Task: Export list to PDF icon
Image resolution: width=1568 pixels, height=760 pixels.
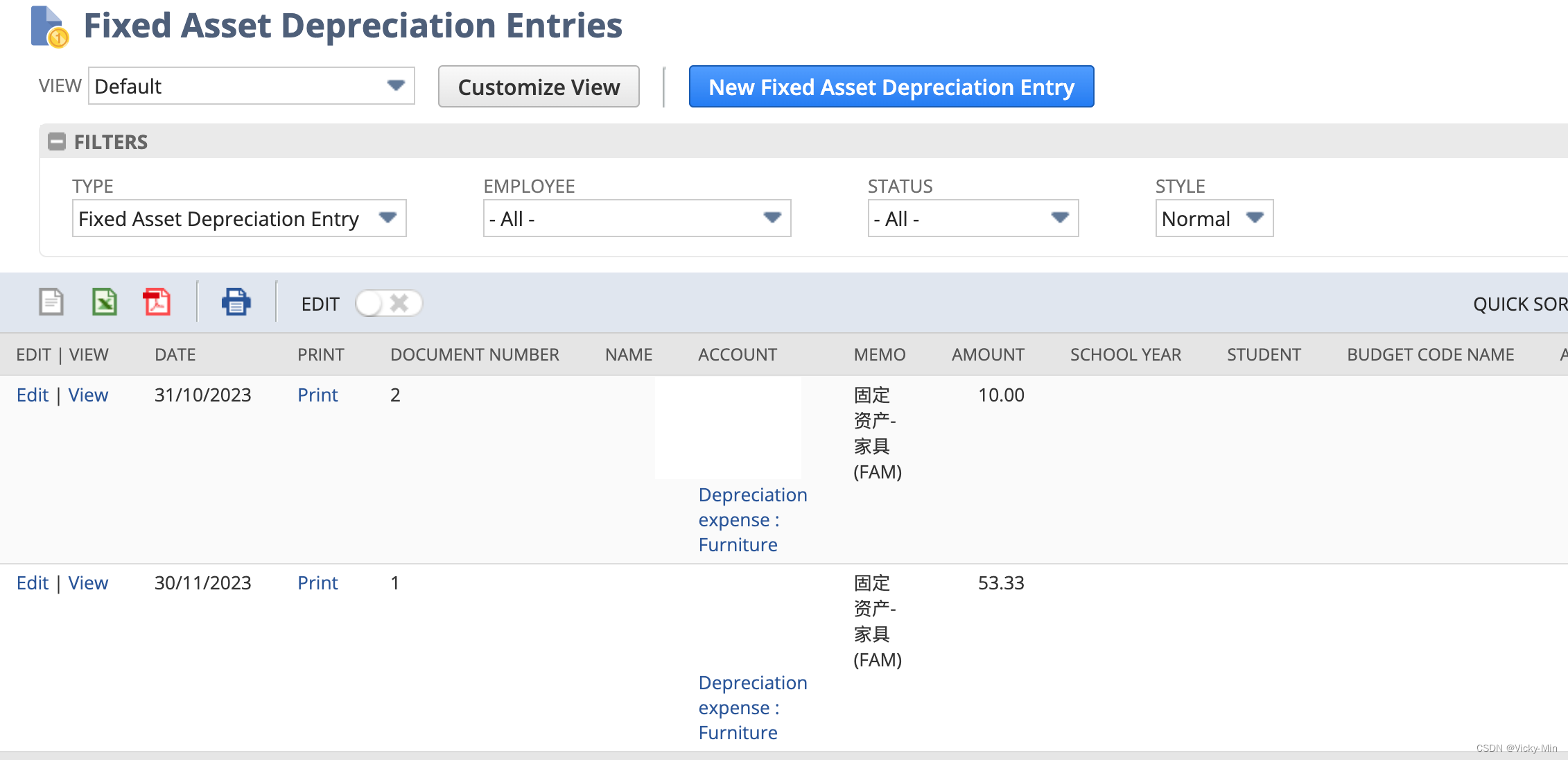Action: coord(157,302)
